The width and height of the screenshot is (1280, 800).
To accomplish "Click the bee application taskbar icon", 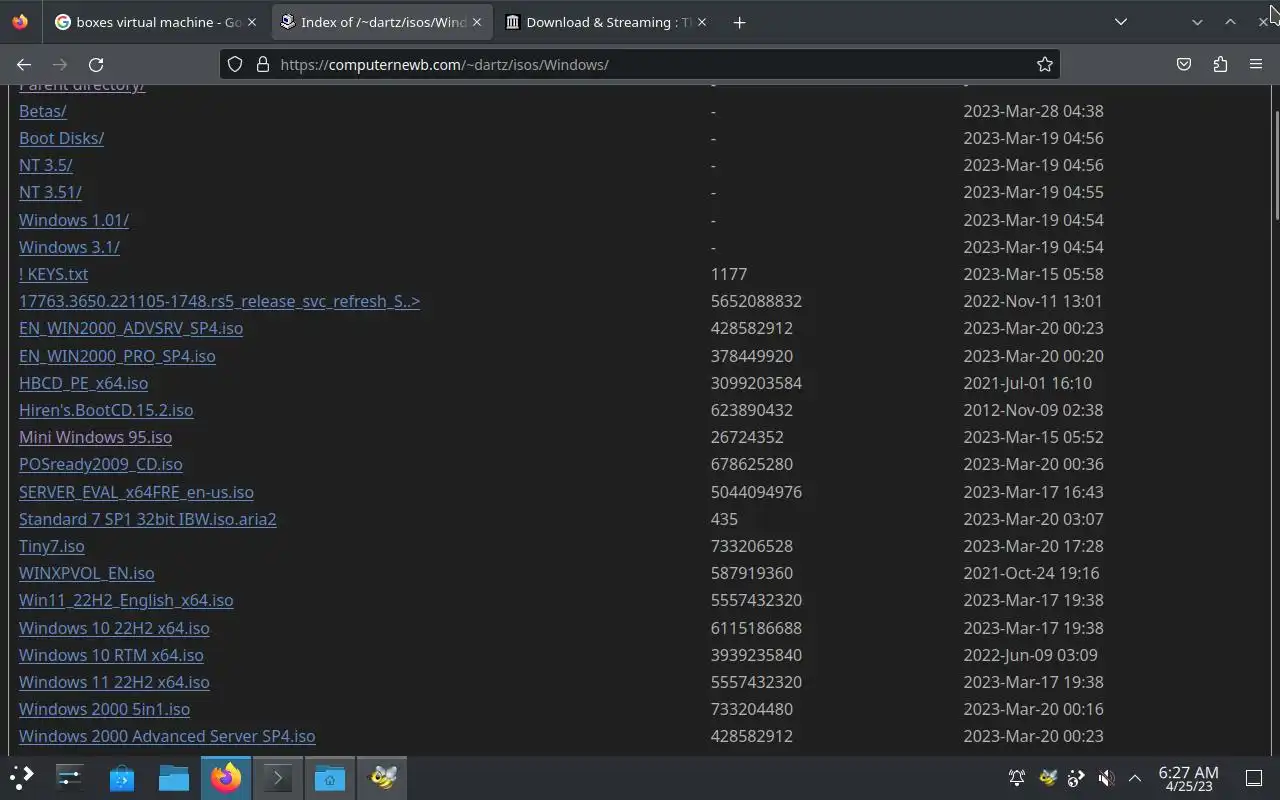I will click(382, 777).
